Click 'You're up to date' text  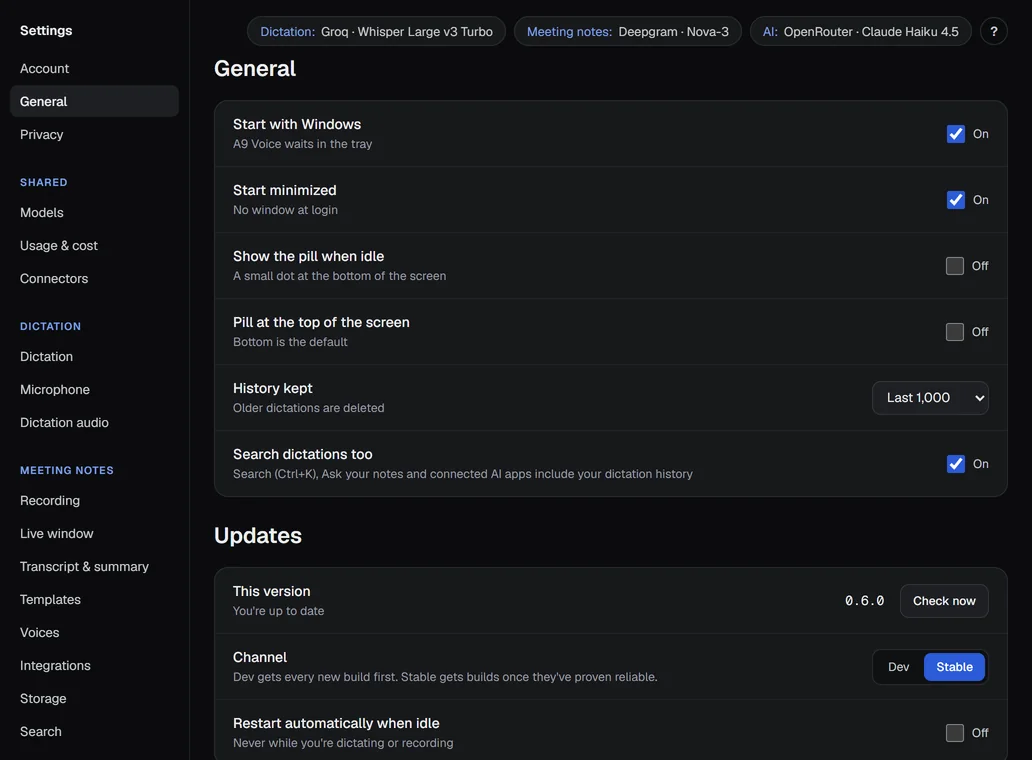(x=278, y=611)
